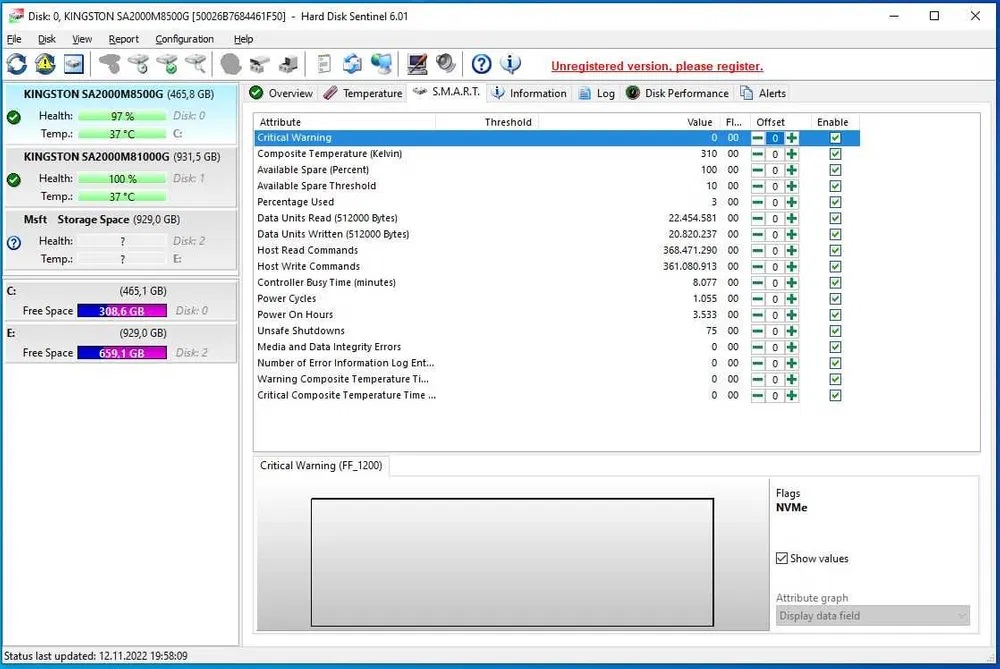
Task: Click the green check icon of KINGSTON SA2000M81000G
Action: click(x=13, y=180)
